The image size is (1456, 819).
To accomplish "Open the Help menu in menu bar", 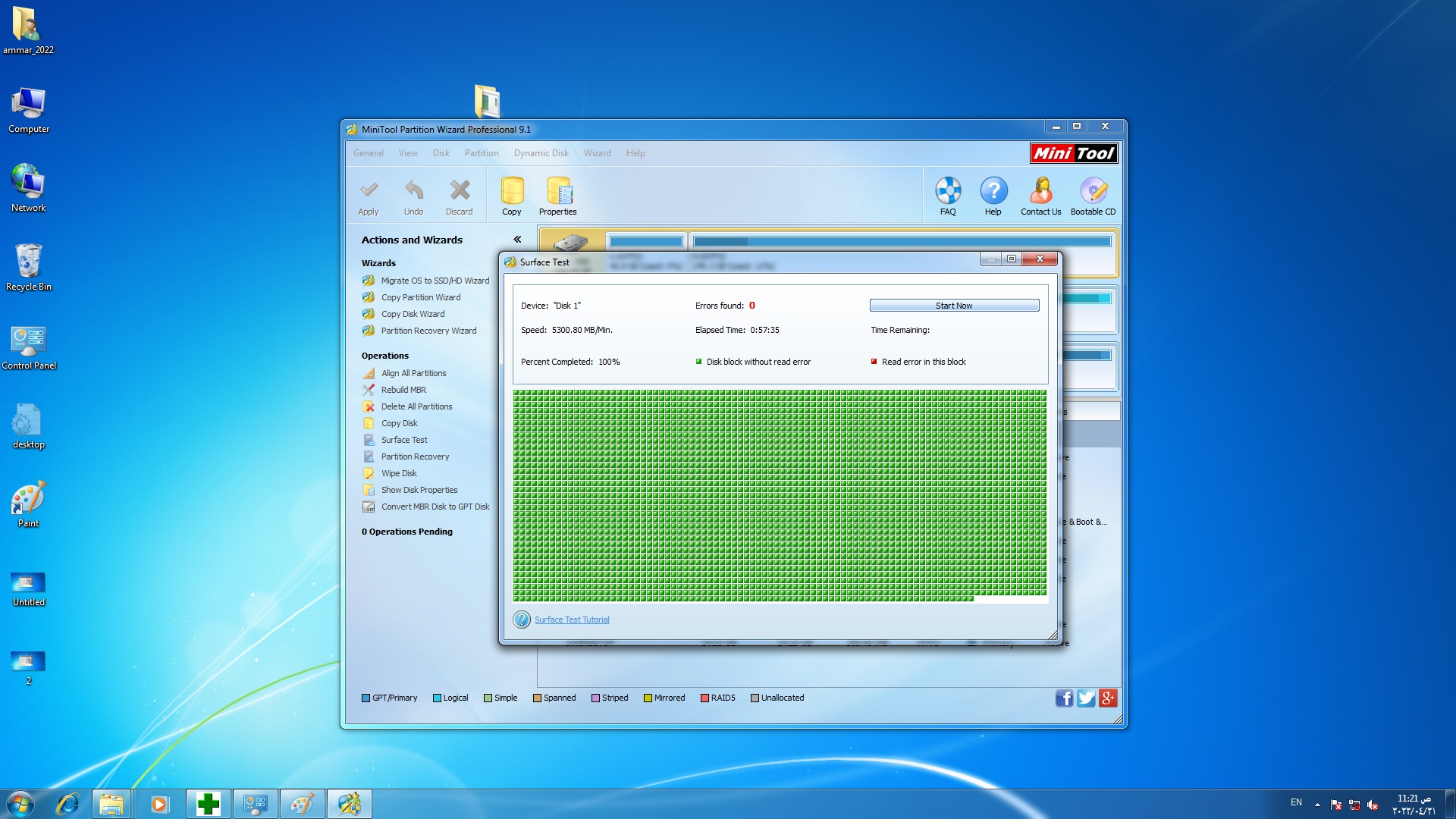I will pyautogui.click(x=635, y=153).
